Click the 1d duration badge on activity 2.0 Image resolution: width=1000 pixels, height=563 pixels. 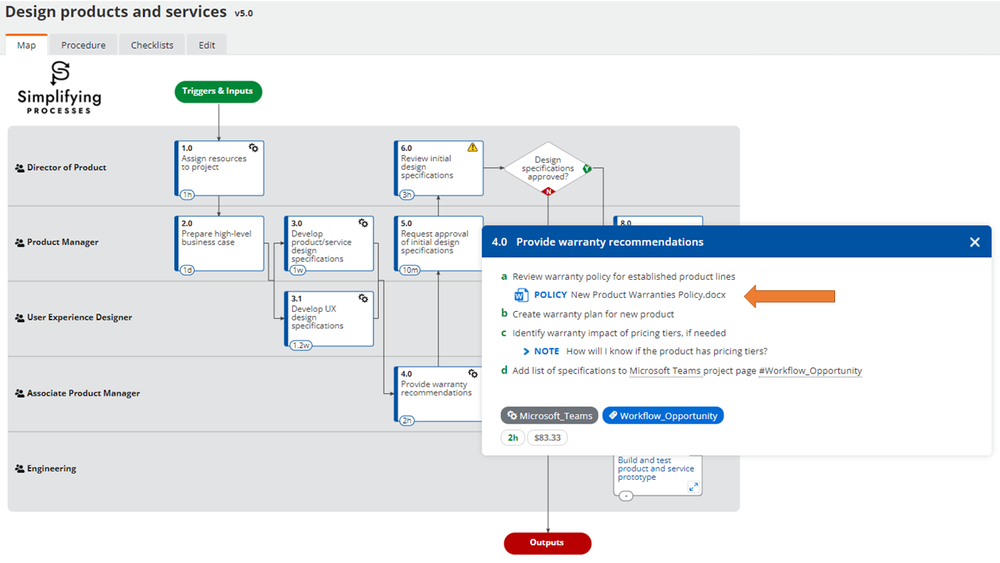187,270
